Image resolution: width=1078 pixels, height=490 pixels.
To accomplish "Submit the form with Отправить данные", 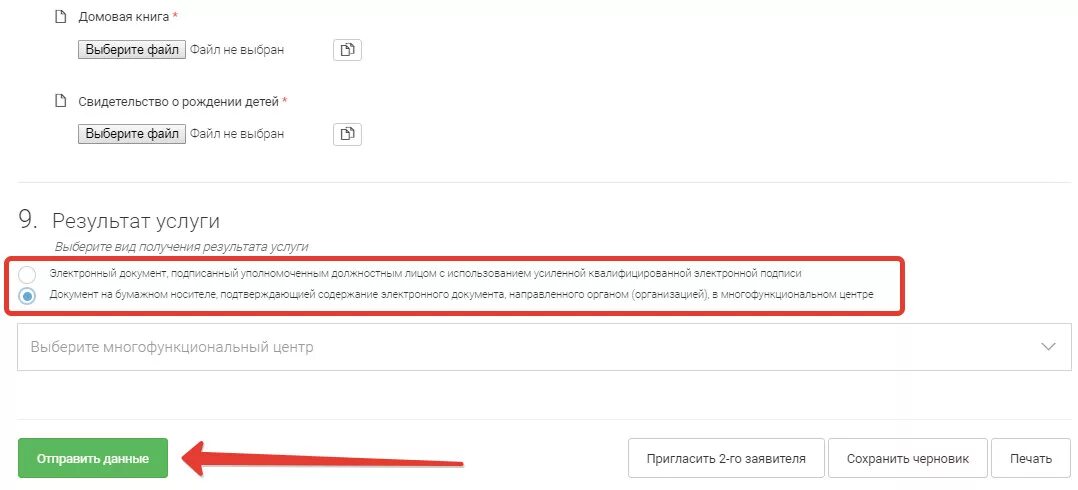I will [93, 459].
